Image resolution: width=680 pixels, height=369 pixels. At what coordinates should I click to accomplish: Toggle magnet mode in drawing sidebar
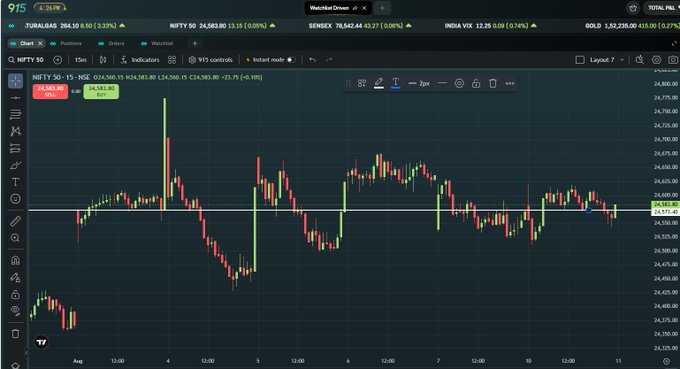[15, 261]
